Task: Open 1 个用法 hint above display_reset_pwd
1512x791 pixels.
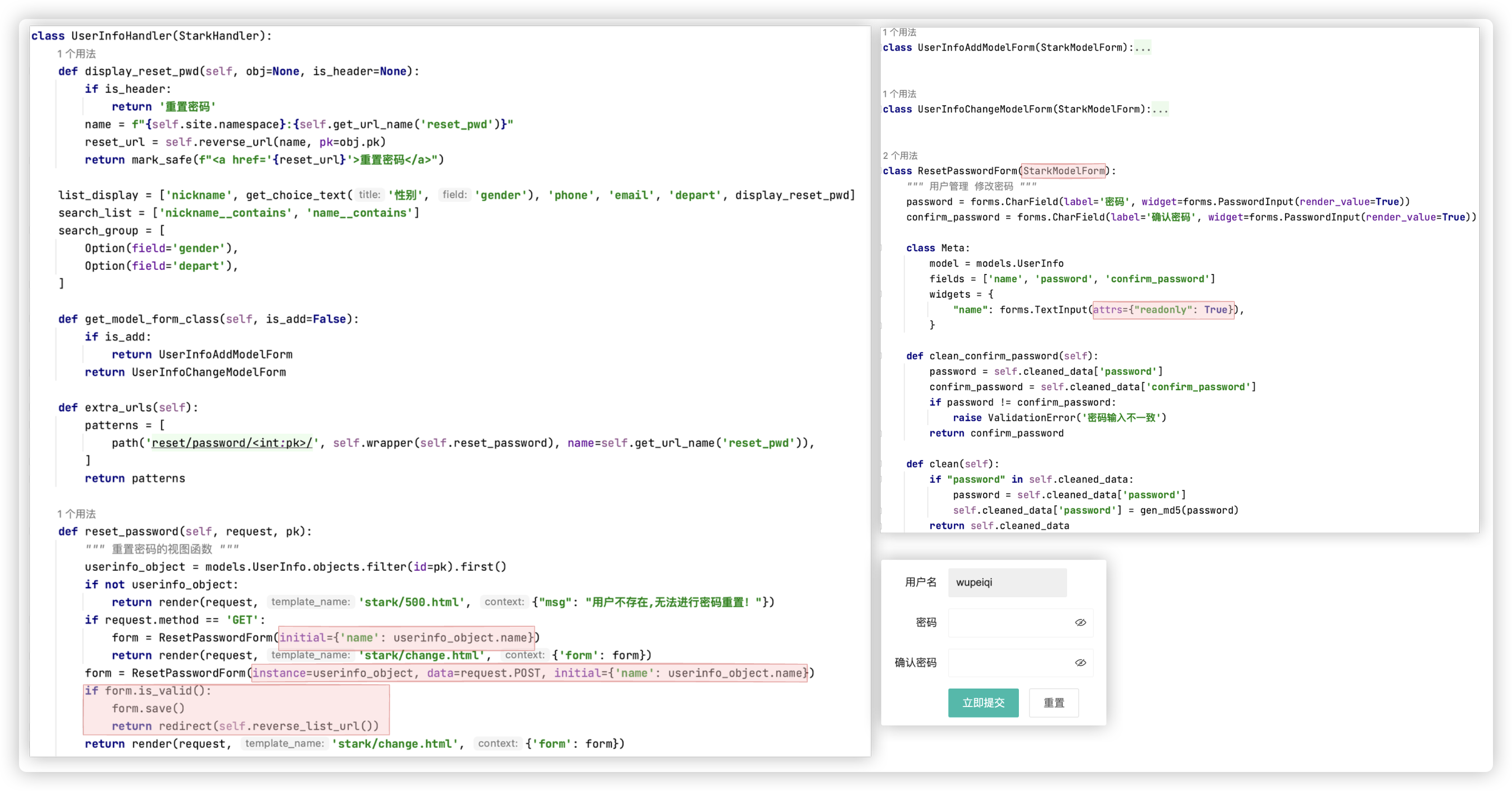Action: pyautogui.click(x=77, y=53)
